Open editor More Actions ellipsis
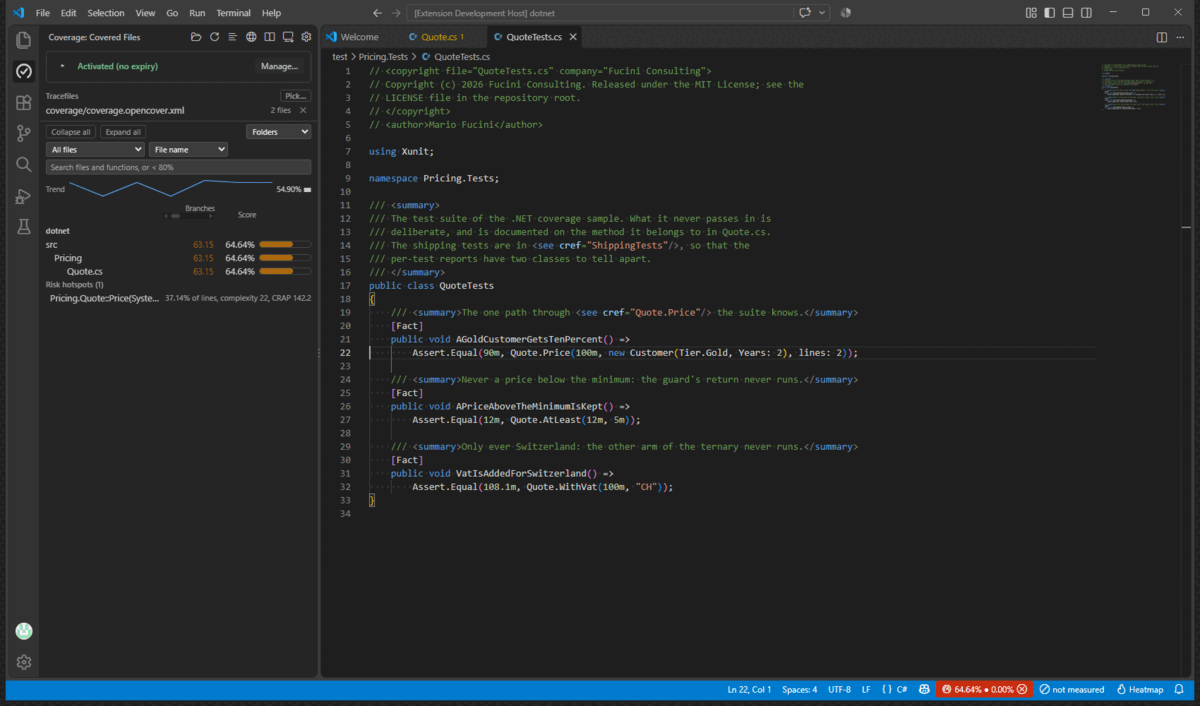This screenshot has height=706, width=1200. click(1182, 37)
